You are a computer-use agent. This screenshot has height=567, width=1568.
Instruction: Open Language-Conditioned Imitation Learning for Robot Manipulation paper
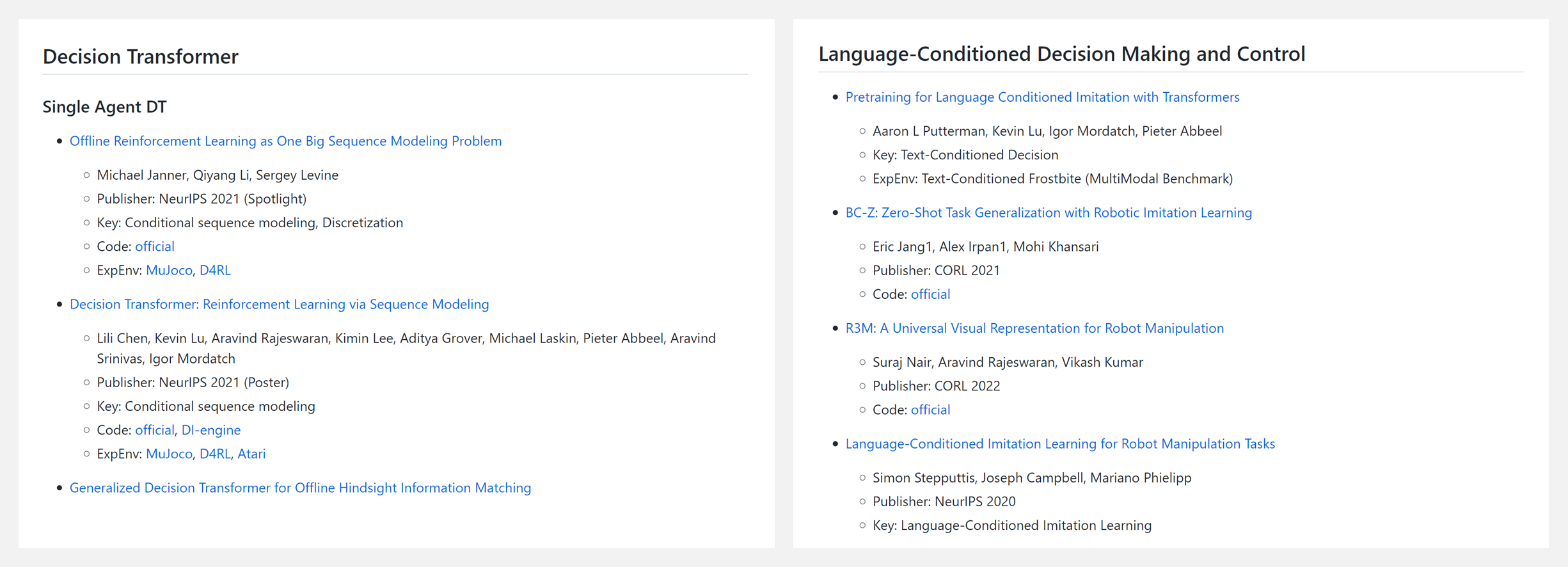(1060, 443)
